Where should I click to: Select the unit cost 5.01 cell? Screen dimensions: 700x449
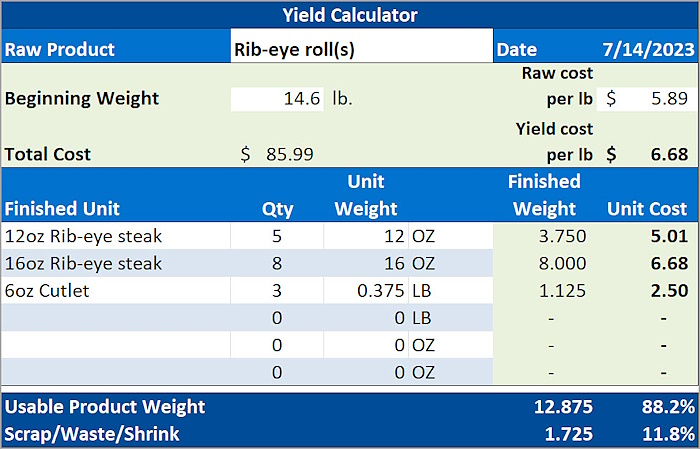click(x=649, y=236)
